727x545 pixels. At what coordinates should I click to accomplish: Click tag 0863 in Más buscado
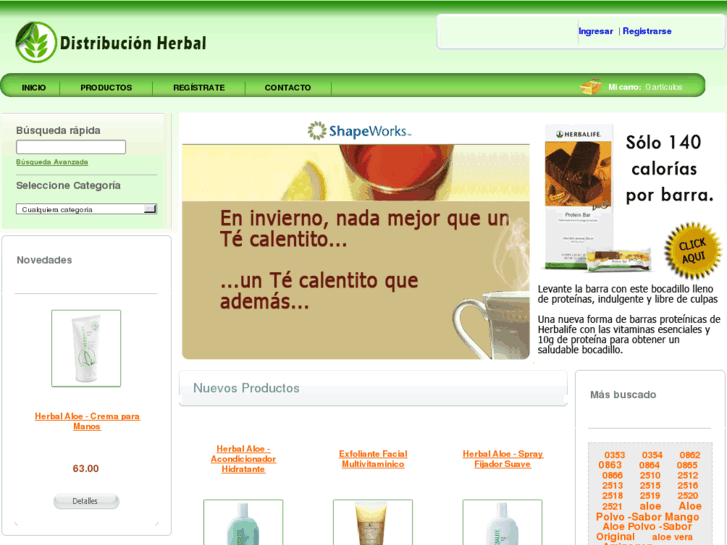[x=610, y=465]
